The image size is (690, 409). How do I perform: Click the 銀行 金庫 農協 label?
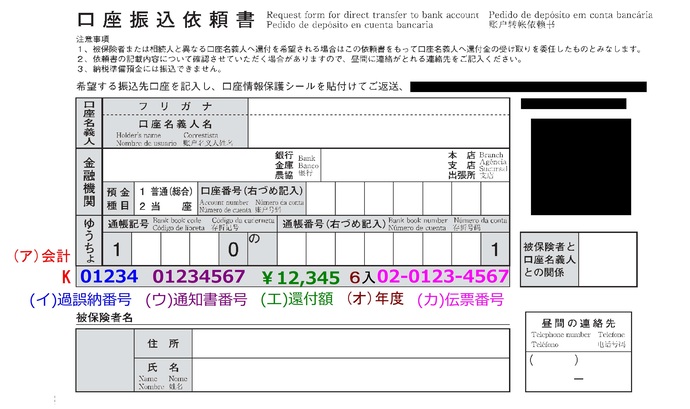coord(284,165)
